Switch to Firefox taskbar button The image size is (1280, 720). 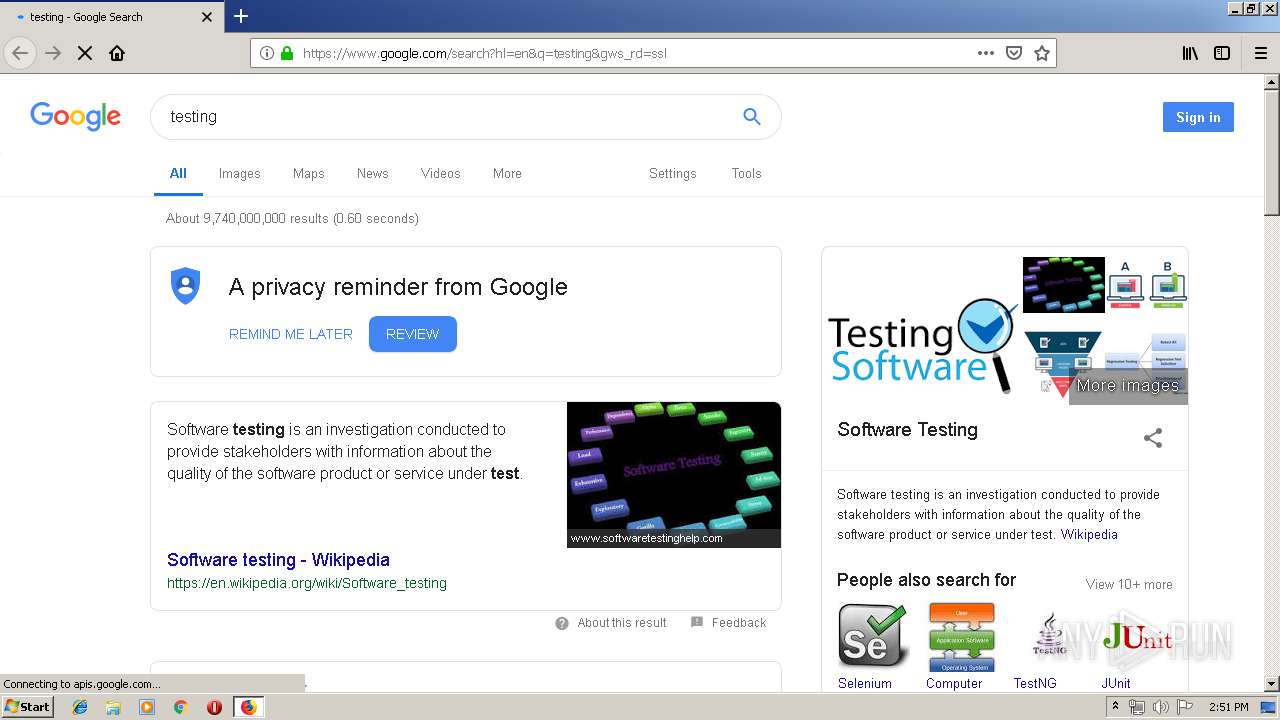tap(248, 707)
